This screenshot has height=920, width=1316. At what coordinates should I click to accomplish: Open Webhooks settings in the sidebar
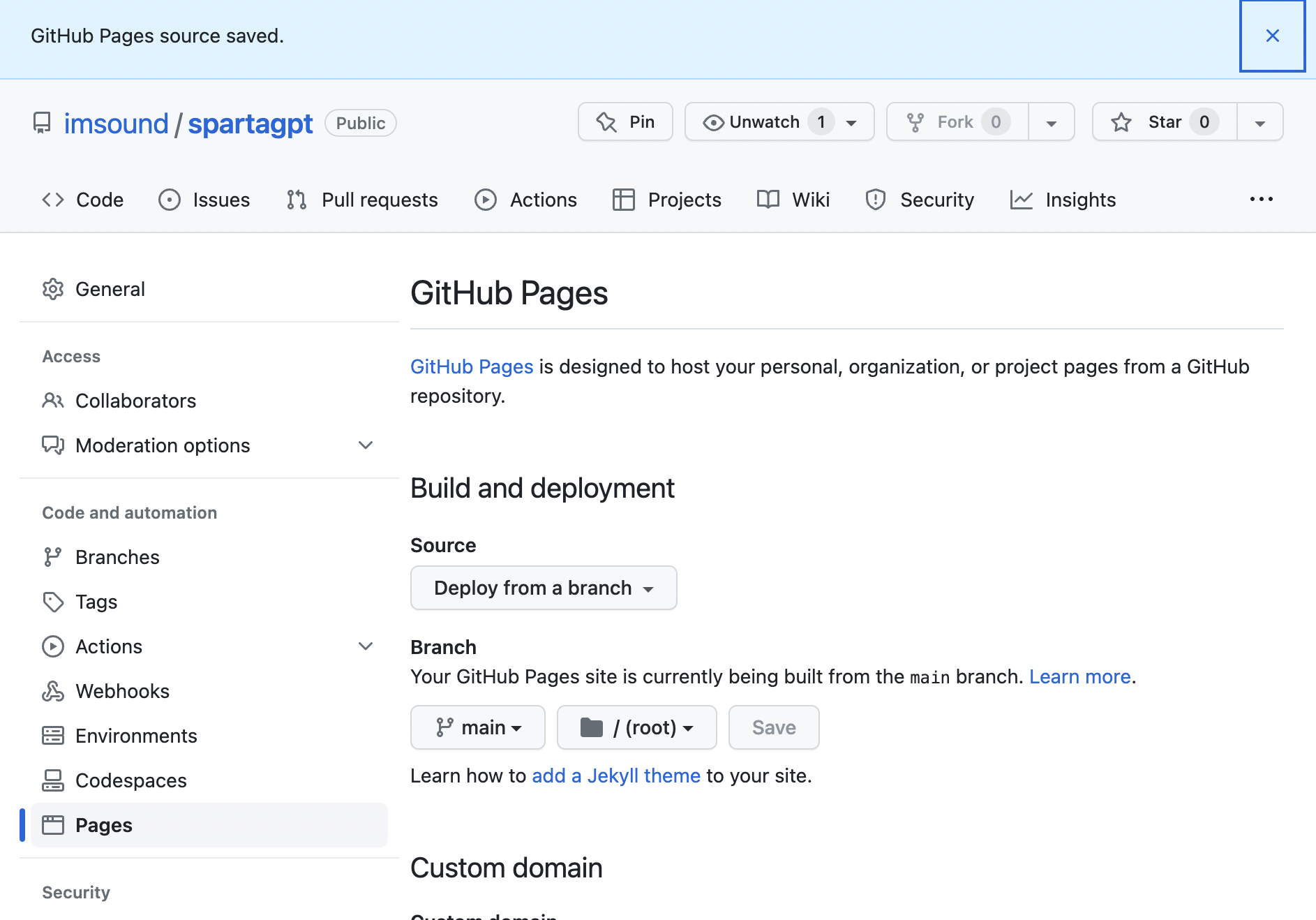pos(209,691)
